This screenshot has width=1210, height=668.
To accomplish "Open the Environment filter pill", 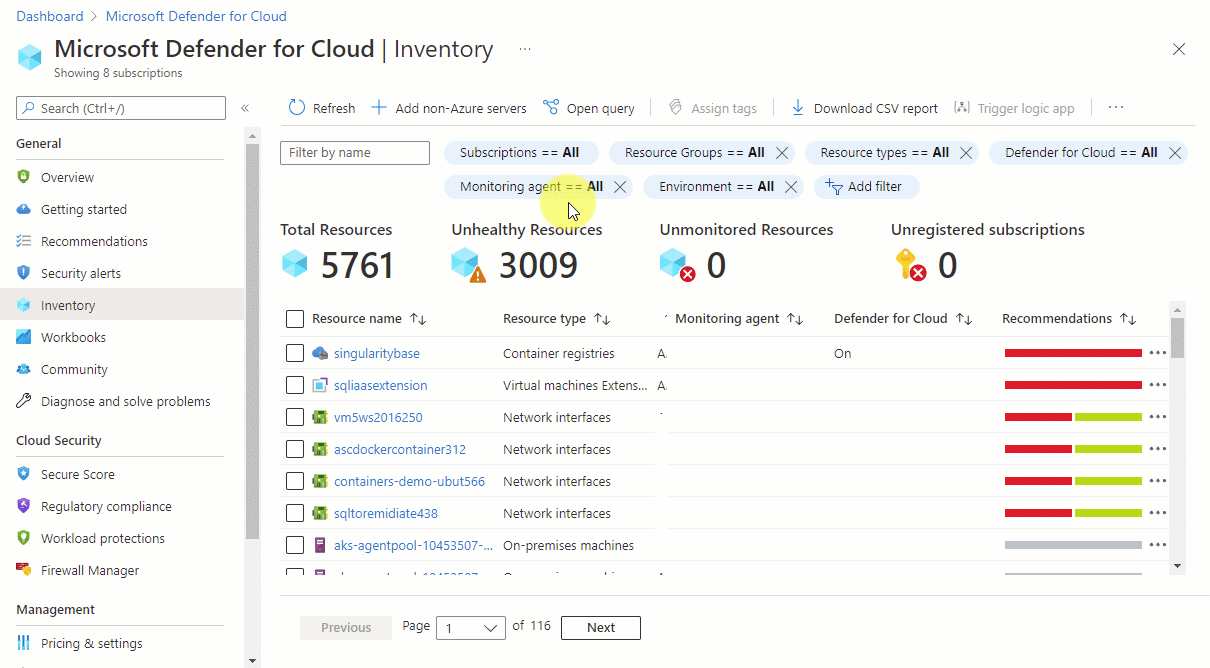I will [715, 187].
